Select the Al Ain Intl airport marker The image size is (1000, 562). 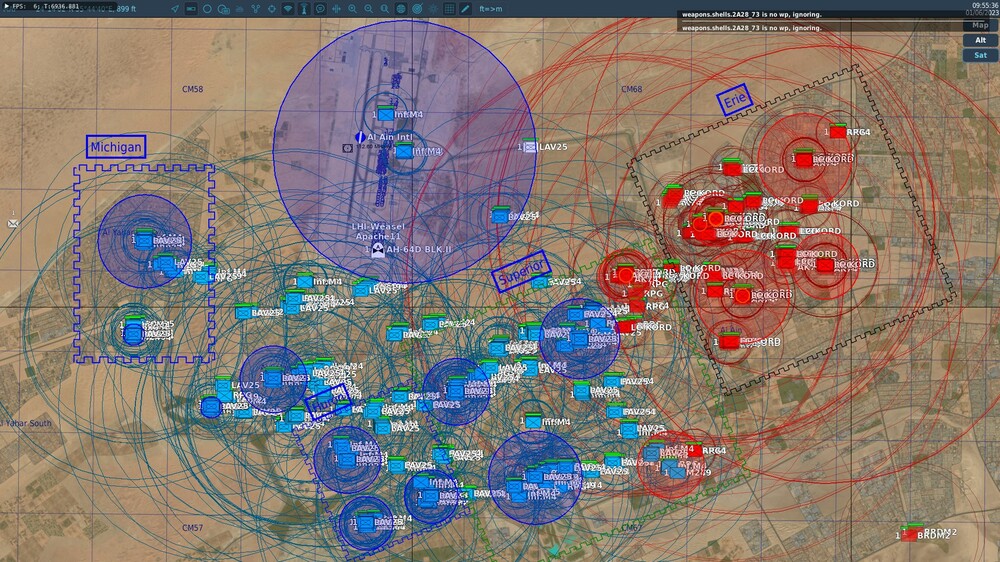coord(360,137)
